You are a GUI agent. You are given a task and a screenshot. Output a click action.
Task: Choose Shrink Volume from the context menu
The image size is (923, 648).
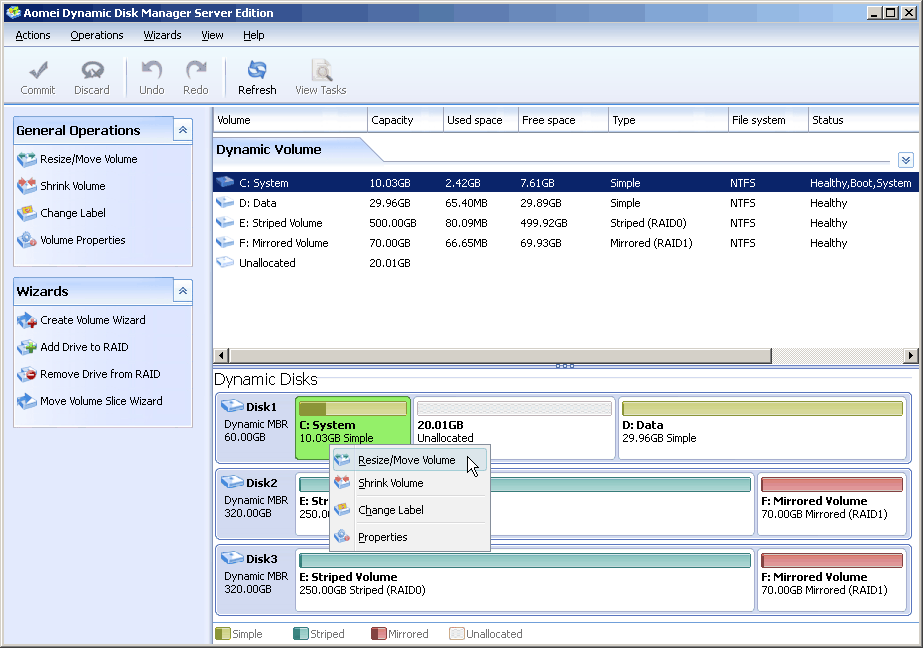393,484
